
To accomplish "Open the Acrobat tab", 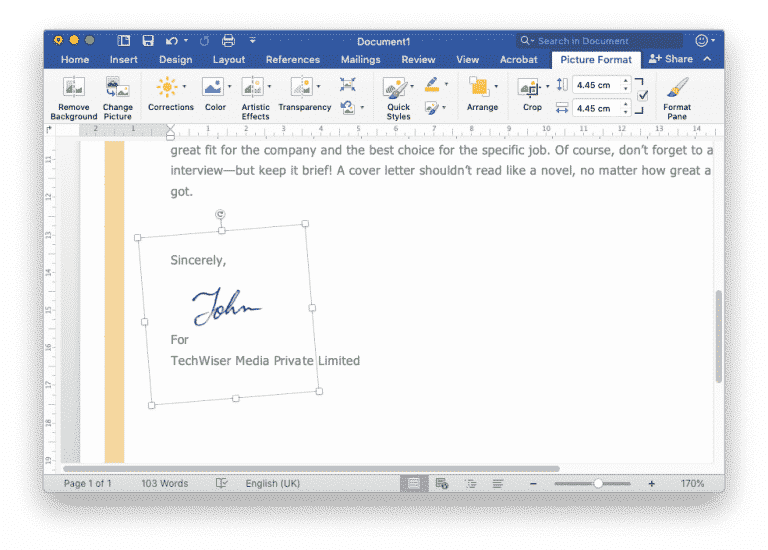I will pyautogui.click(x=519, y=59).
